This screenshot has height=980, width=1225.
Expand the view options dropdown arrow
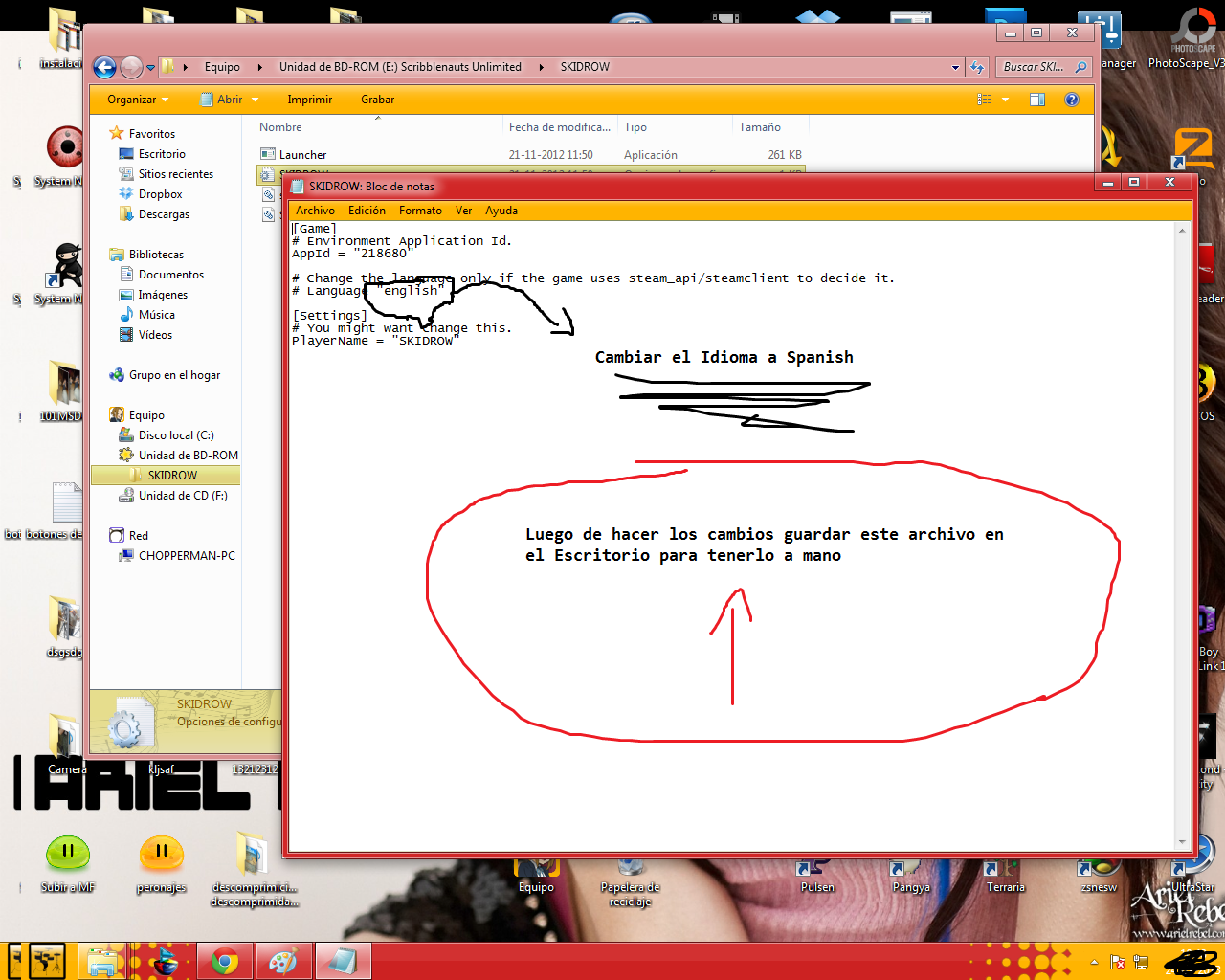[x=1005, y=100]
